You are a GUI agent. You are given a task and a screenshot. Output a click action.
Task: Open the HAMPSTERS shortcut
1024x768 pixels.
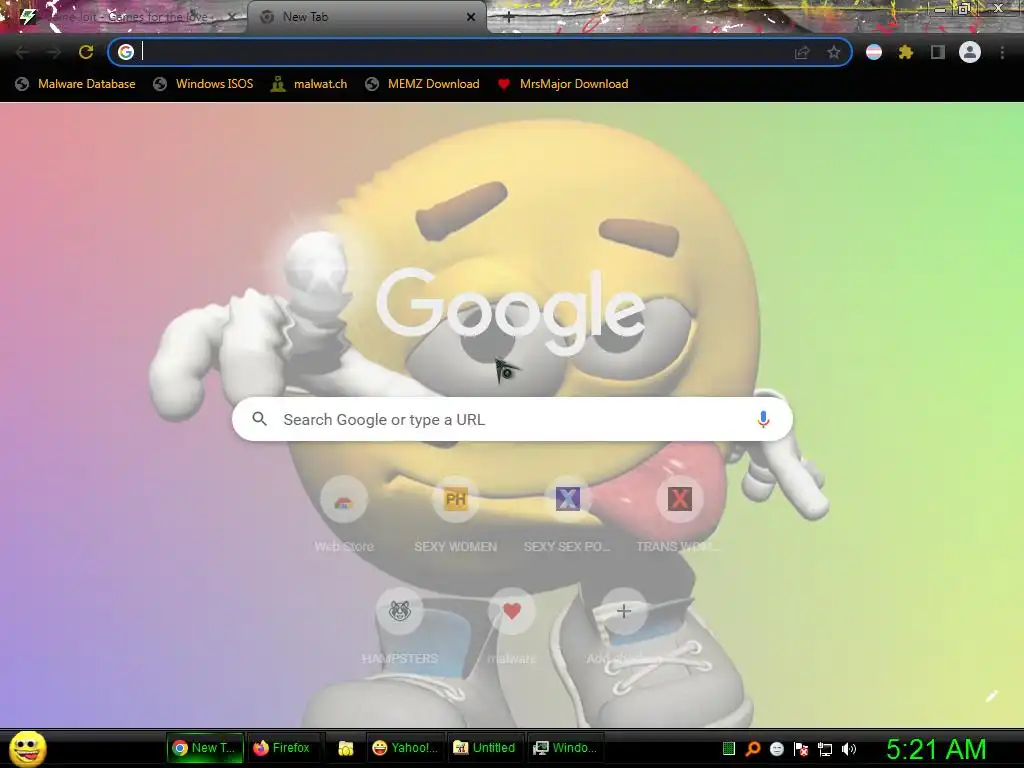[x=400, y=628]
